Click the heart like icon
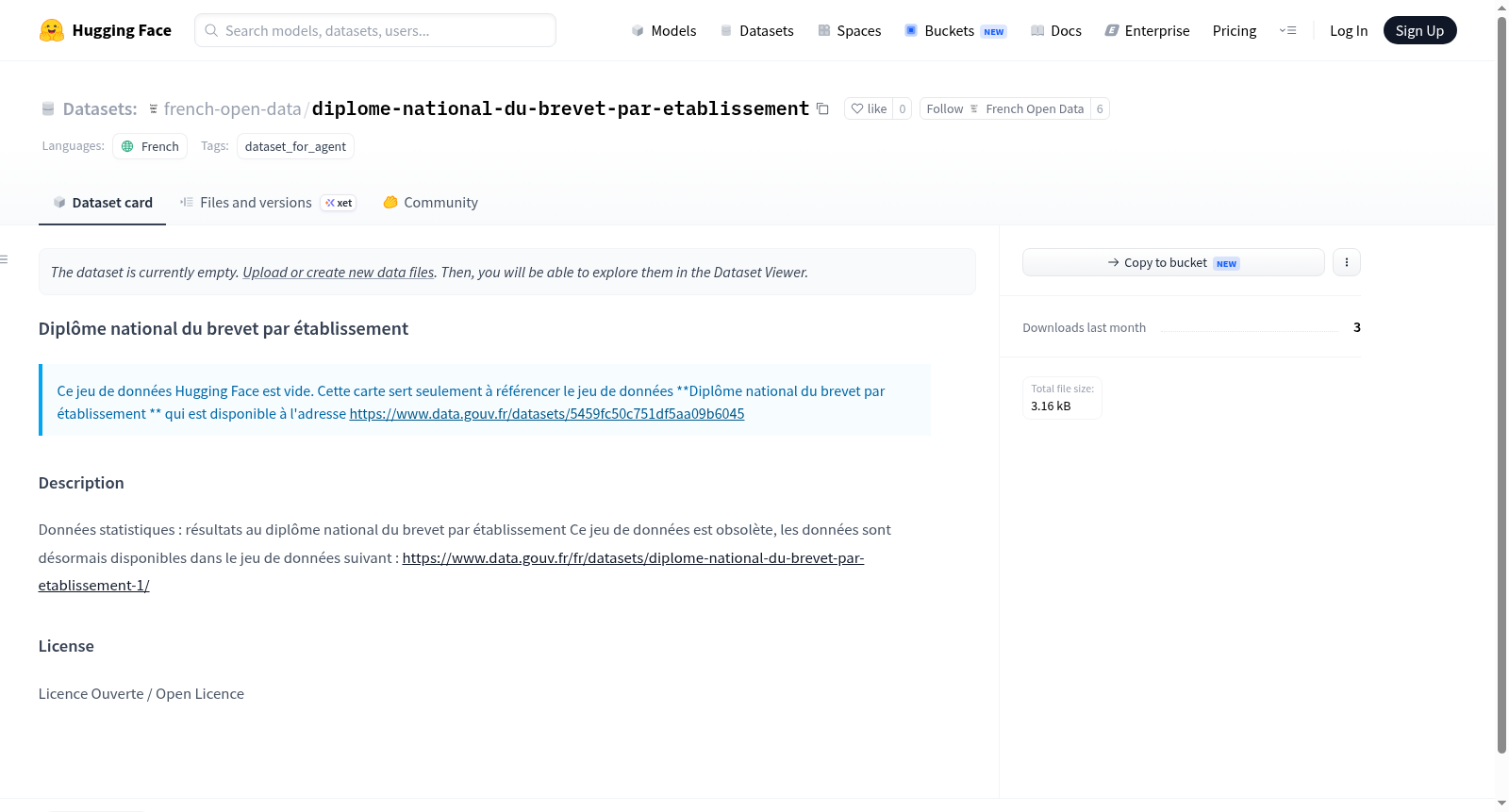Screen dimensions: 1509x812 point(857,108)
